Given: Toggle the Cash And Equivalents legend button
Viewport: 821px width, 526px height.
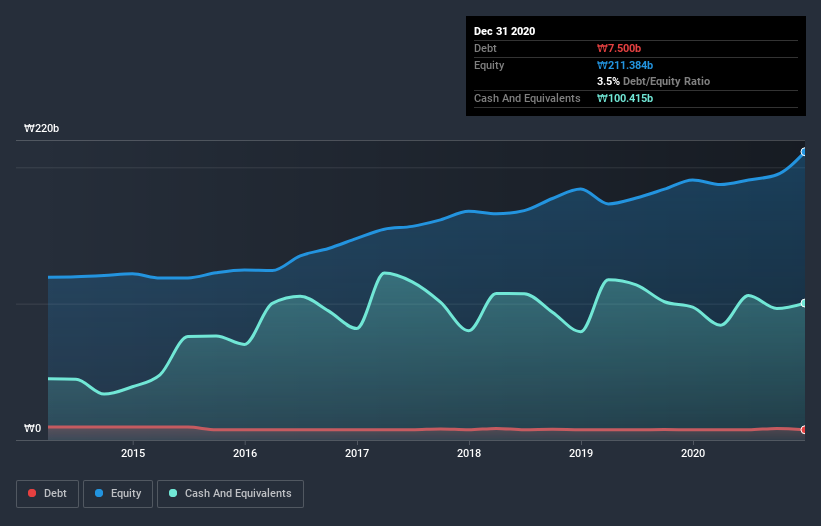Looking at the screenshot, I should click(230, 494).
